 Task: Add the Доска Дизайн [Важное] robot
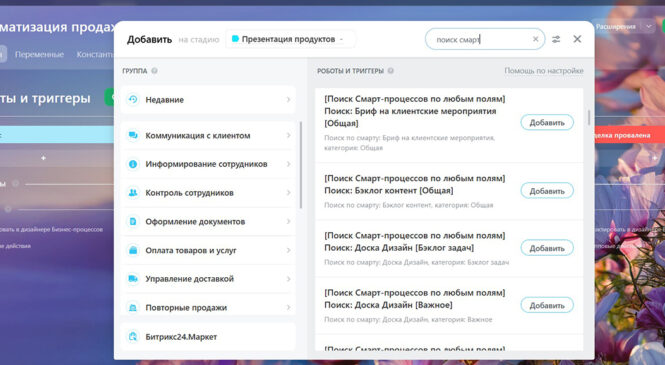[547, 305]
